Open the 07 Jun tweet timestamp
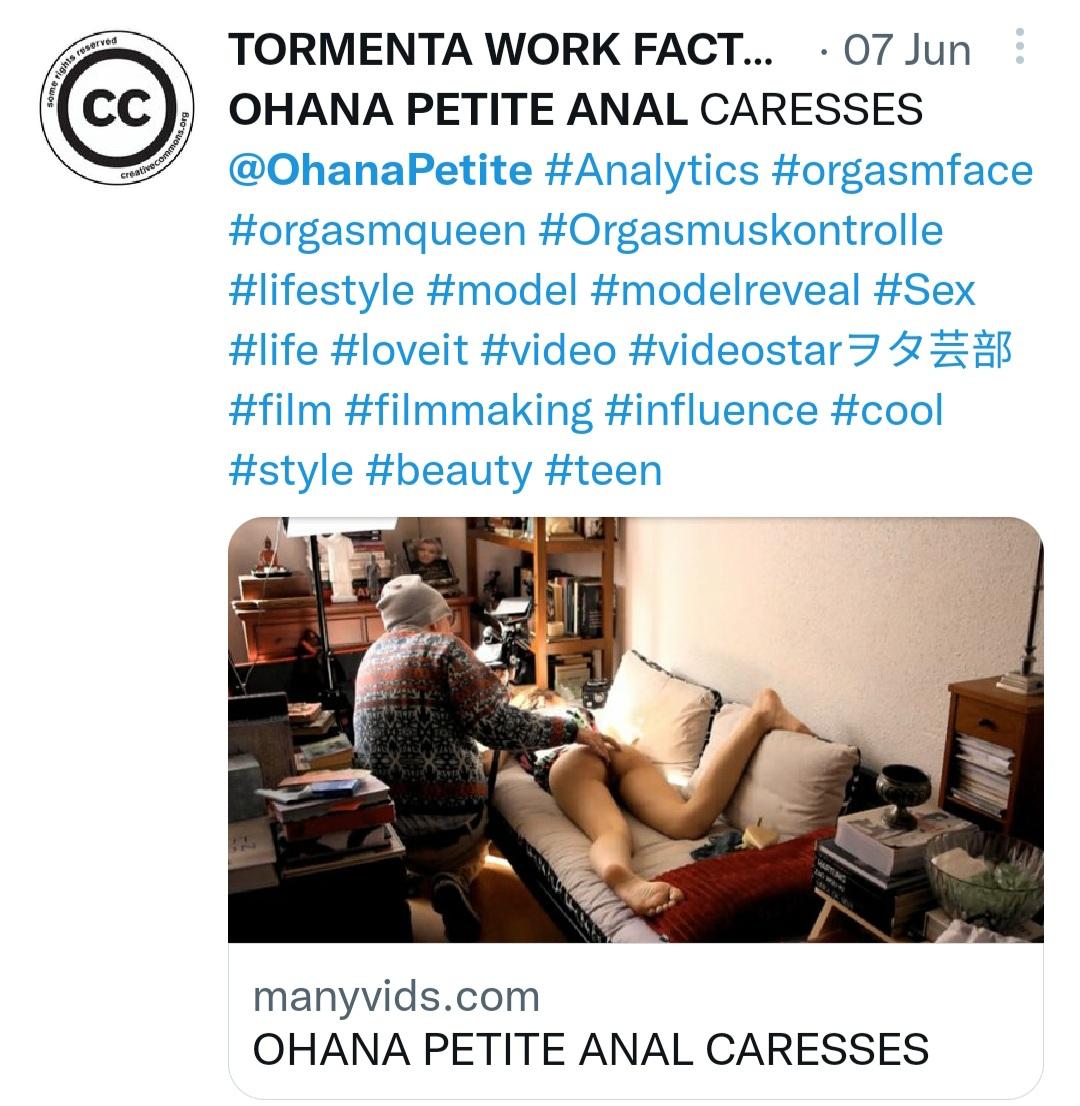The image size is (1080, 1106). pyautogui.click(x=906, y=50)
